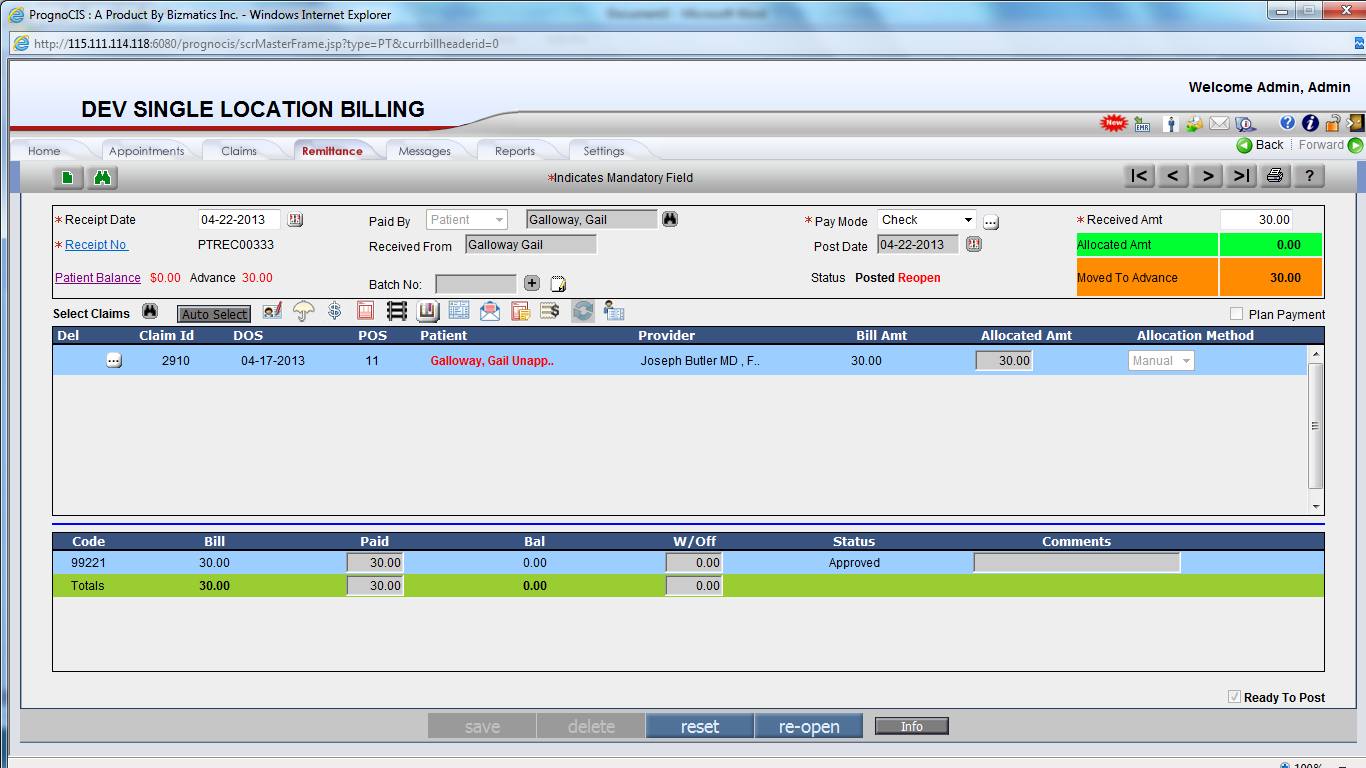Toggle the Ready To Post checkbox
Image resolution: width=1366 pixels, height=768 pixels.
click(1234, 697)
